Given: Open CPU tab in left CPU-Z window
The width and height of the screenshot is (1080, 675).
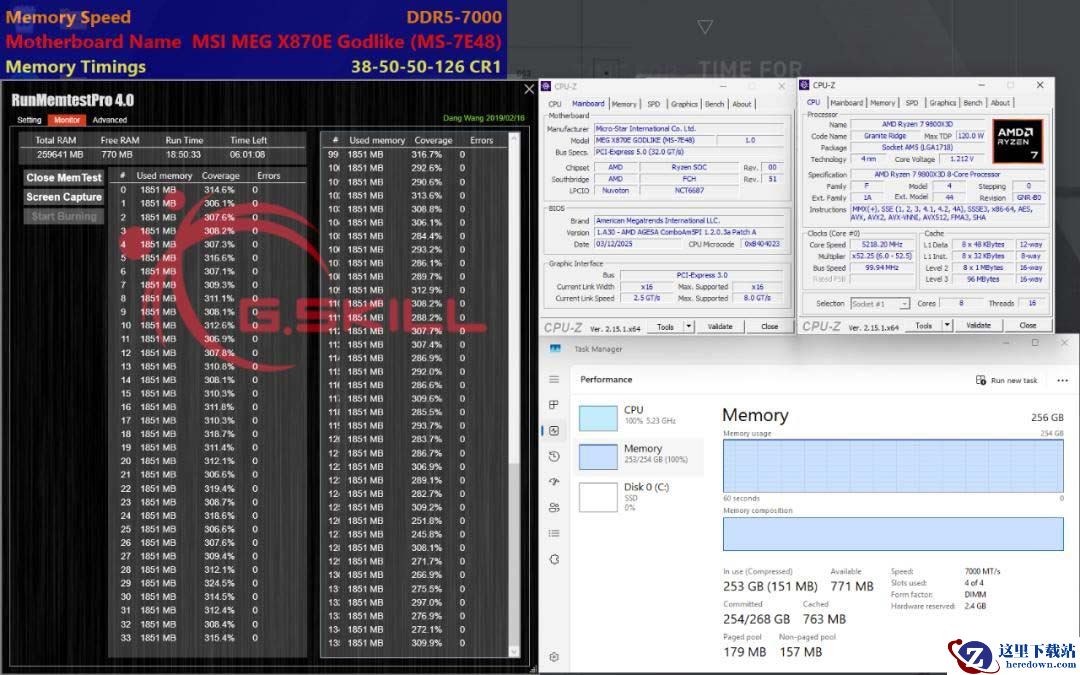Looking at the screenshot, I should 554,104.
